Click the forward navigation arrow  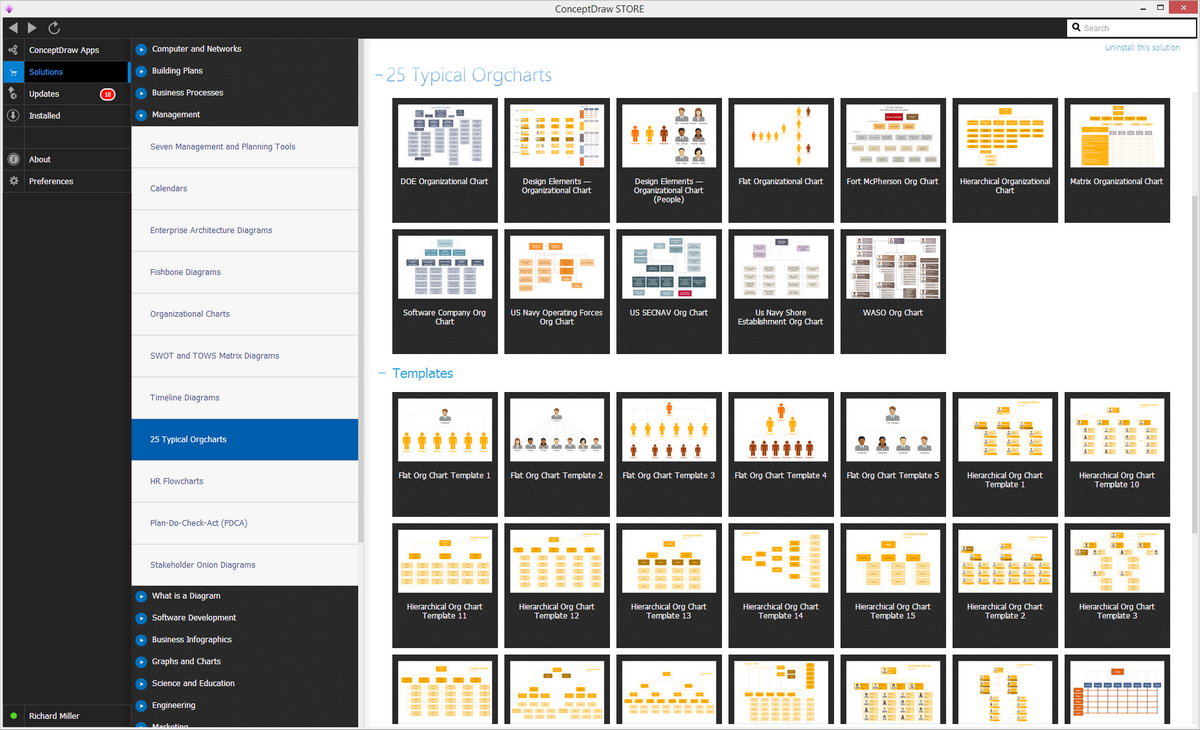[32, 28]
